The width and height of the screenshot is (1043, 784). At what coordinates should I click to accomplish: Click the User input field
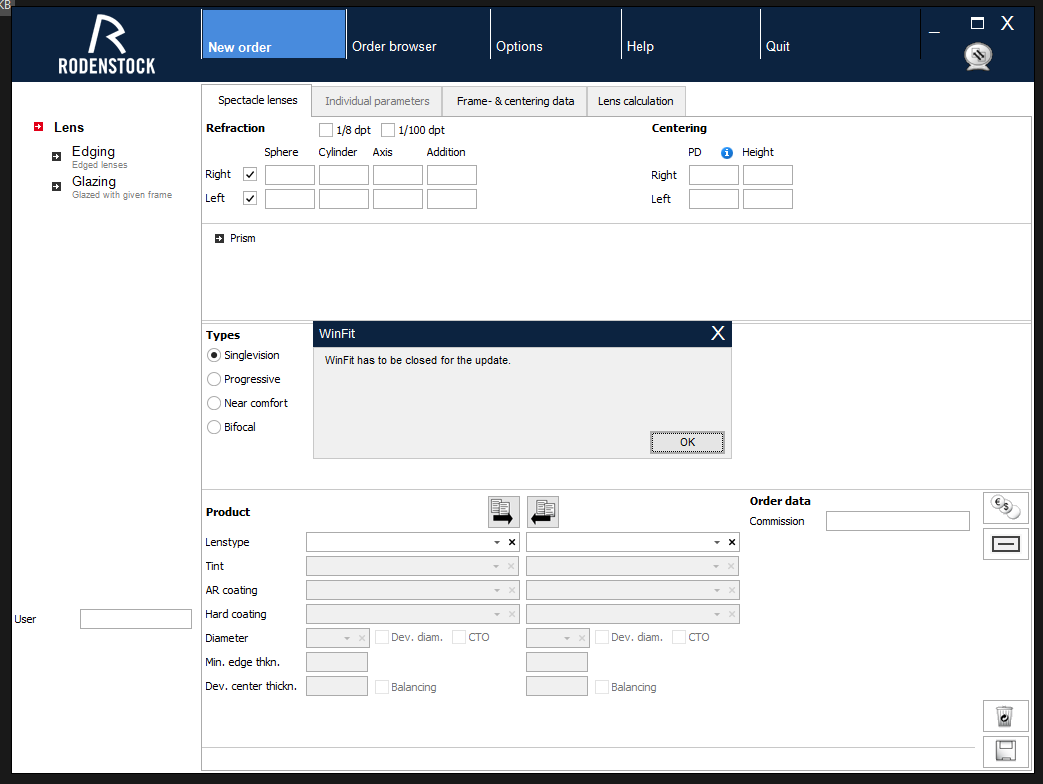(x=136, y=619)
